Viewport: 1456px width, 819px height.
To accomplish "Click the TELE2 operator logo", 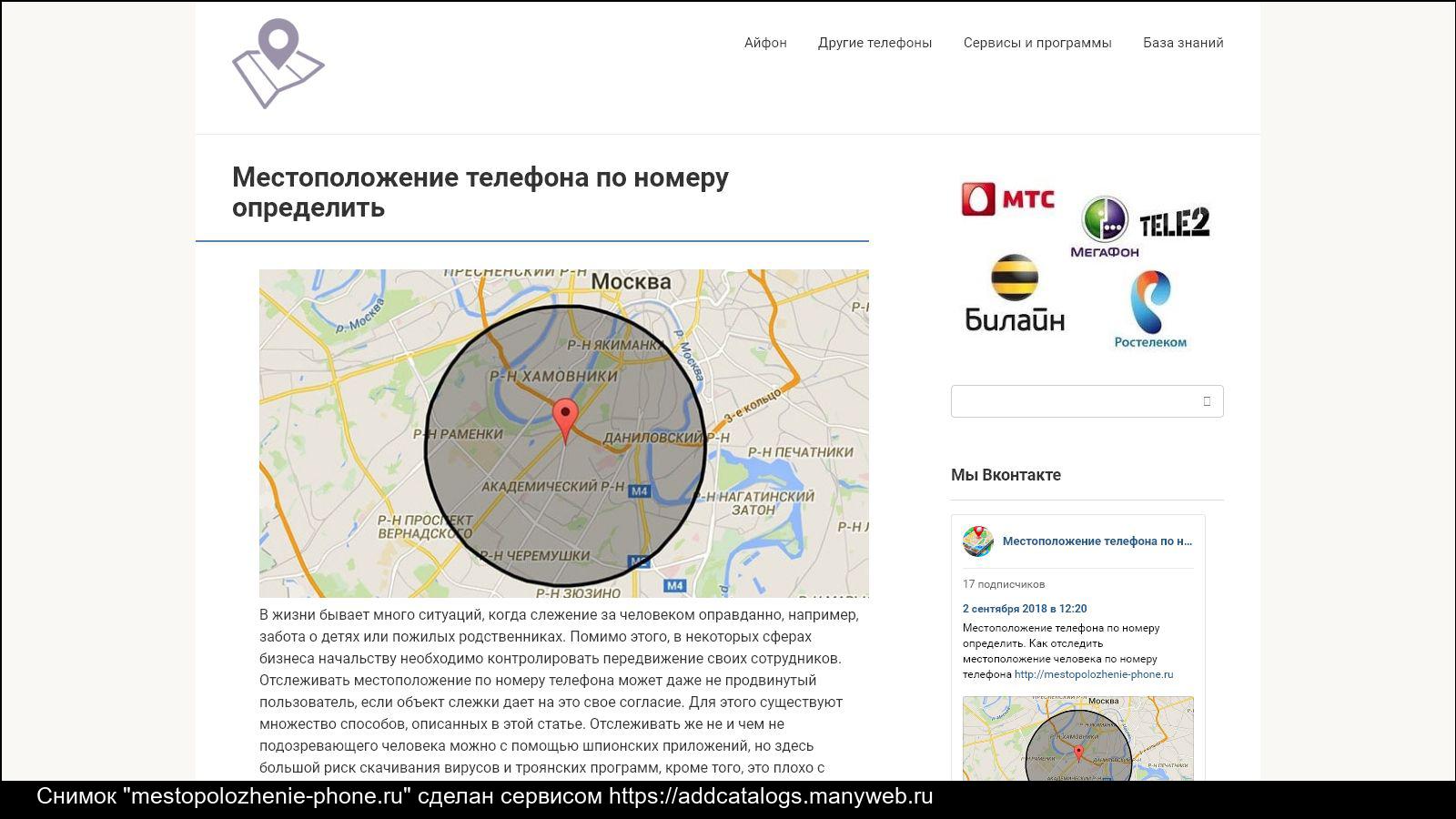I will 1174,222.
